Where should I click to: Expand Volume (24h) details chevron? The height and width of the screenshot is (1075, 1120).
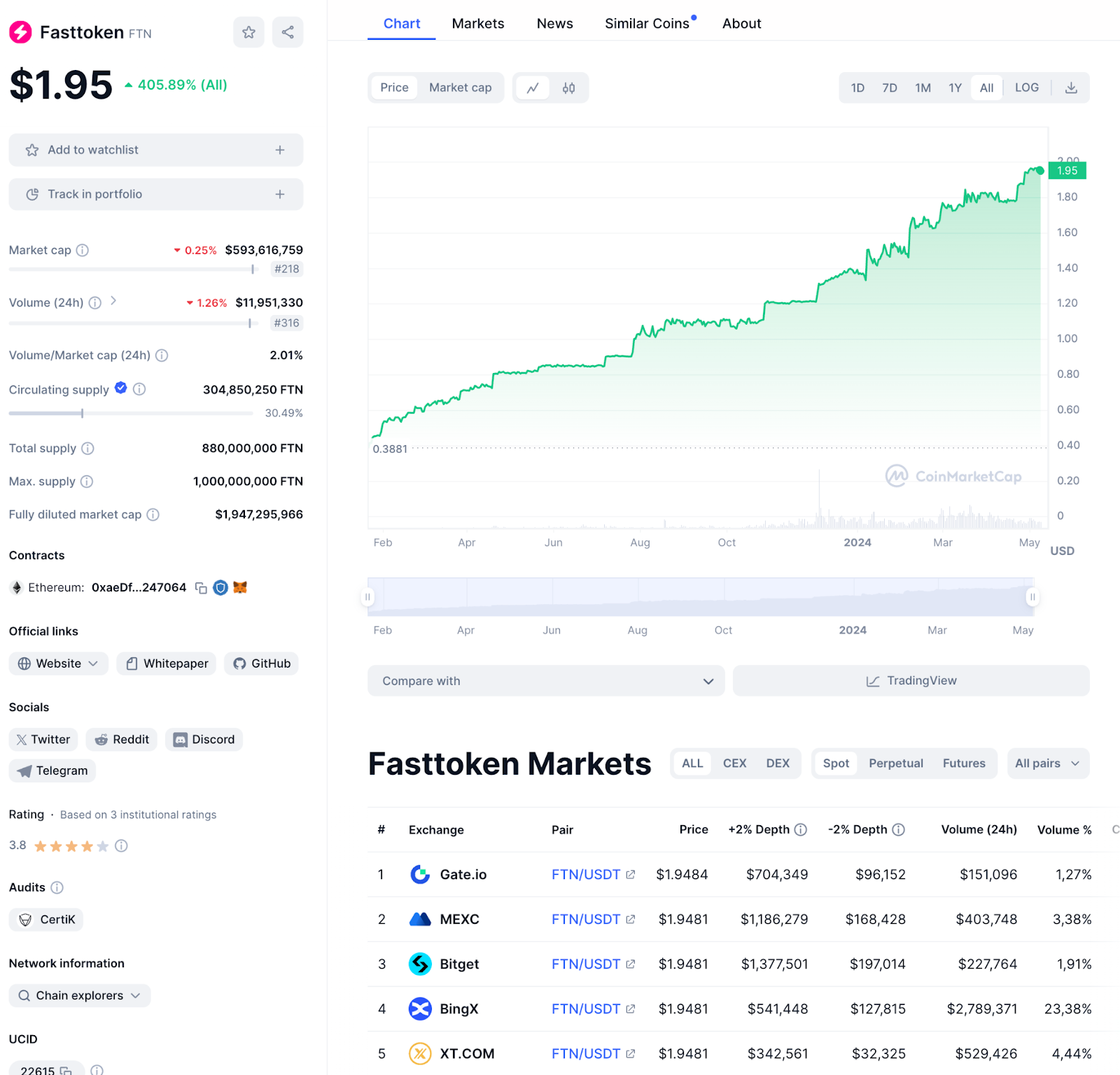point(113,301)
